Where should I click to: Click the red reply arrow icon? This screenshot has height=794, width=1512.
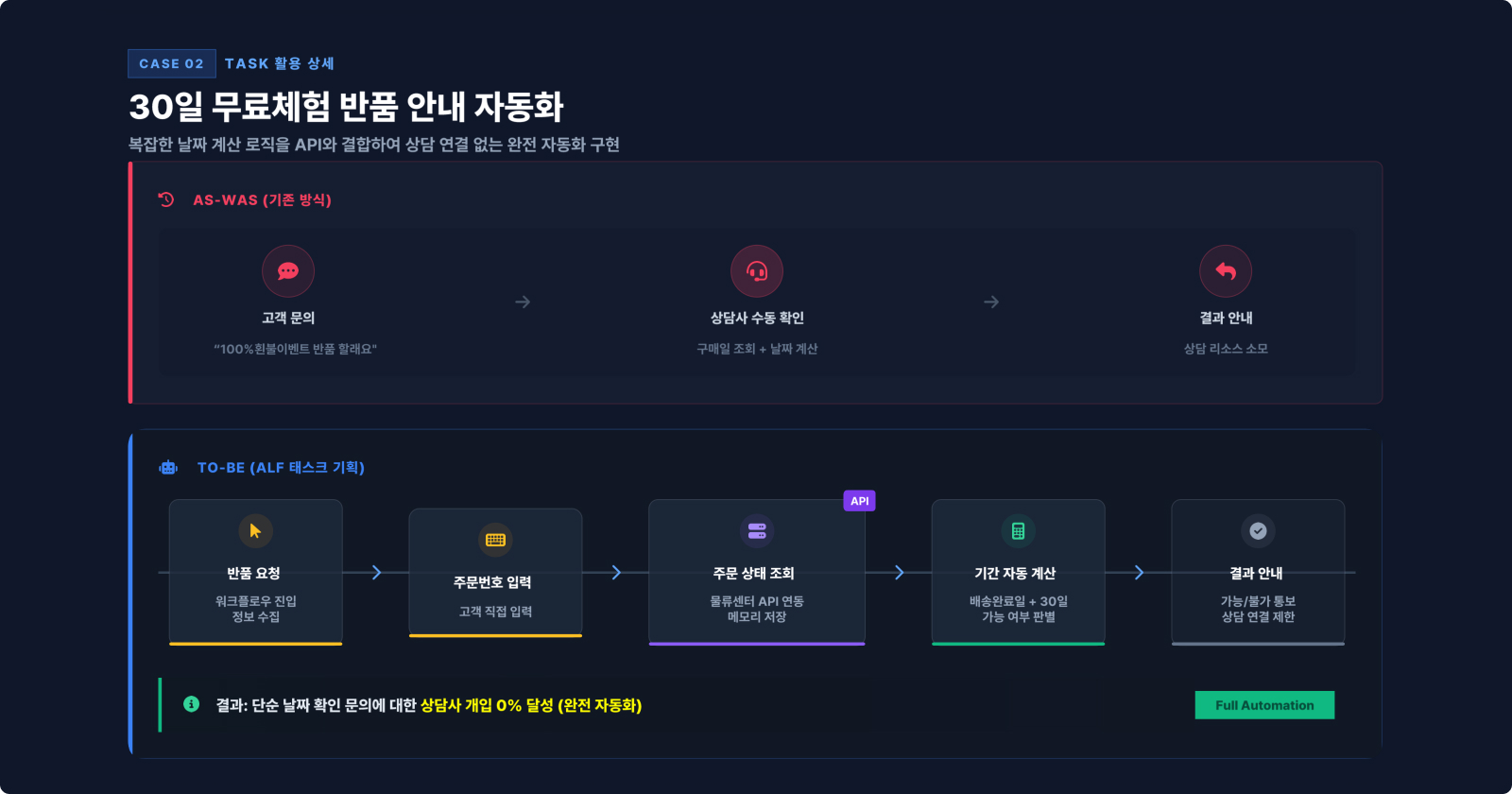tap(1226, 271)
